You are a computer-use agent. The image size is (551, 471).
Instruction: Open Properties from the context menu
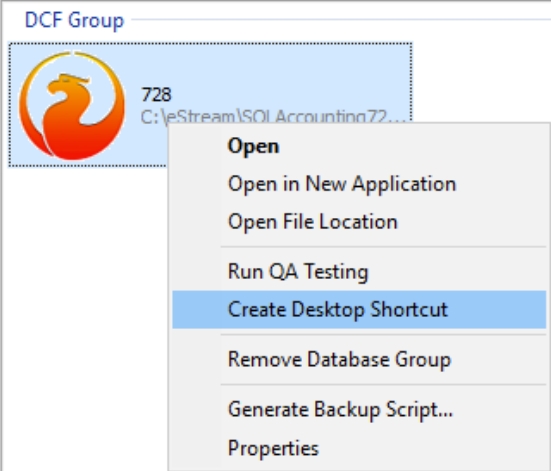tap(359, 448)
